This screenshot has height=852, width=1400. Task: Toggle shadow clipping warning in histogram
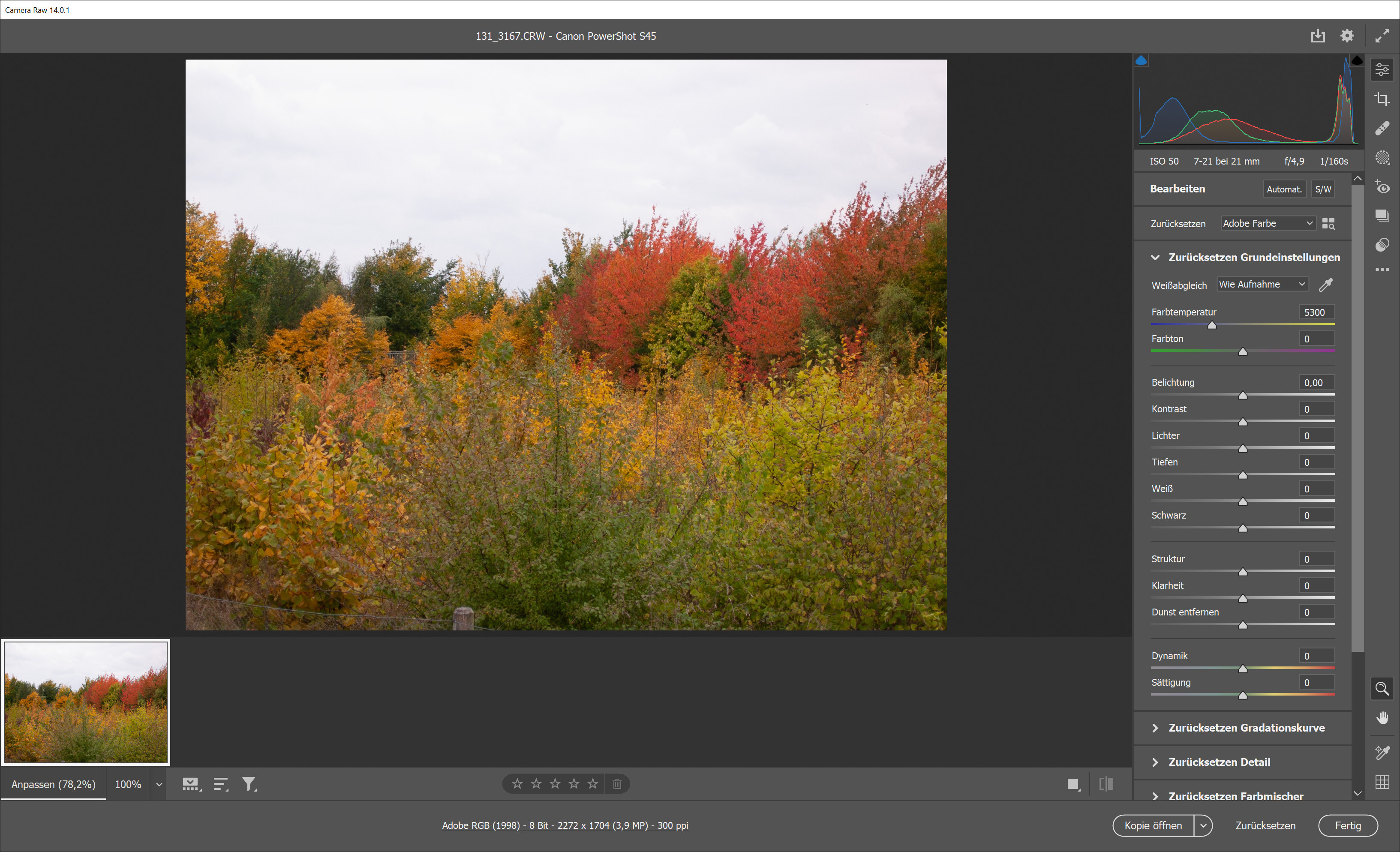[x=1141, y=60]
